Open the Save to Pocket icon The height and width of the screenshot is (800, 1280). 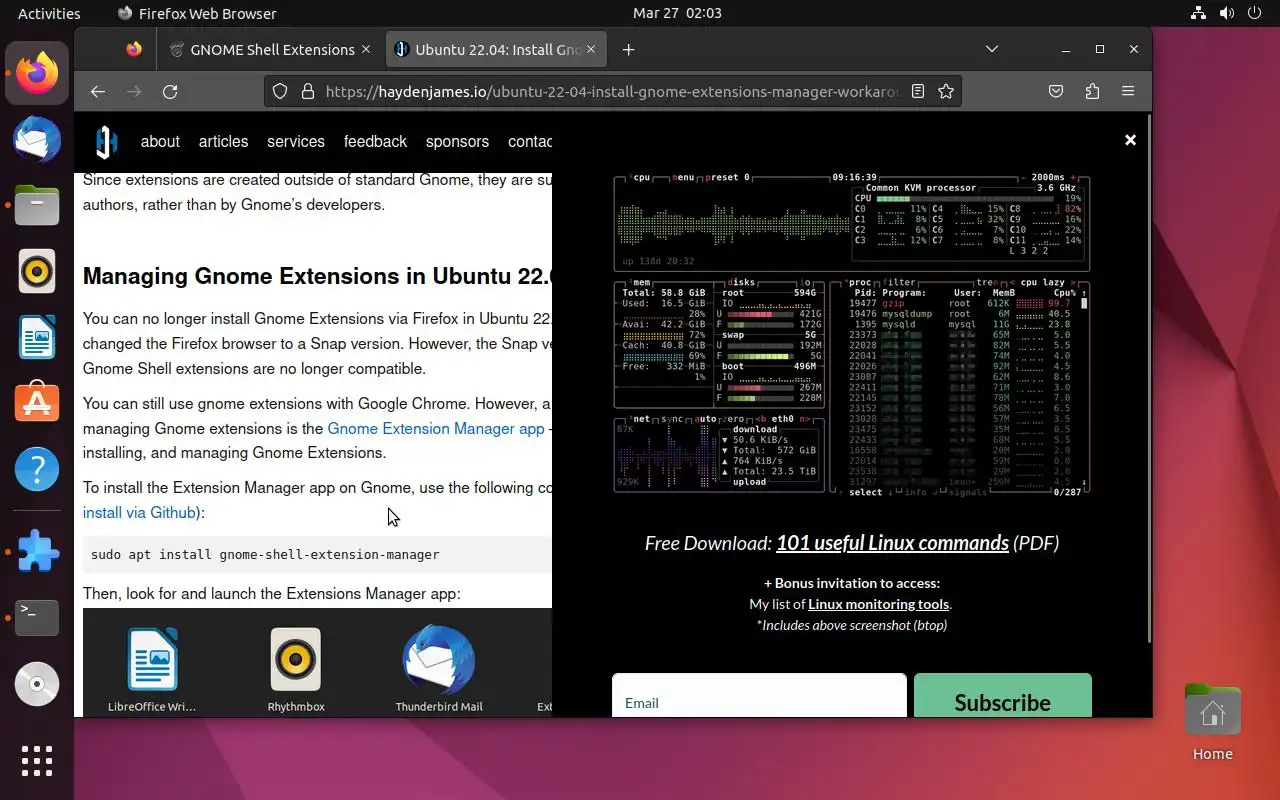click(1056, 91)
